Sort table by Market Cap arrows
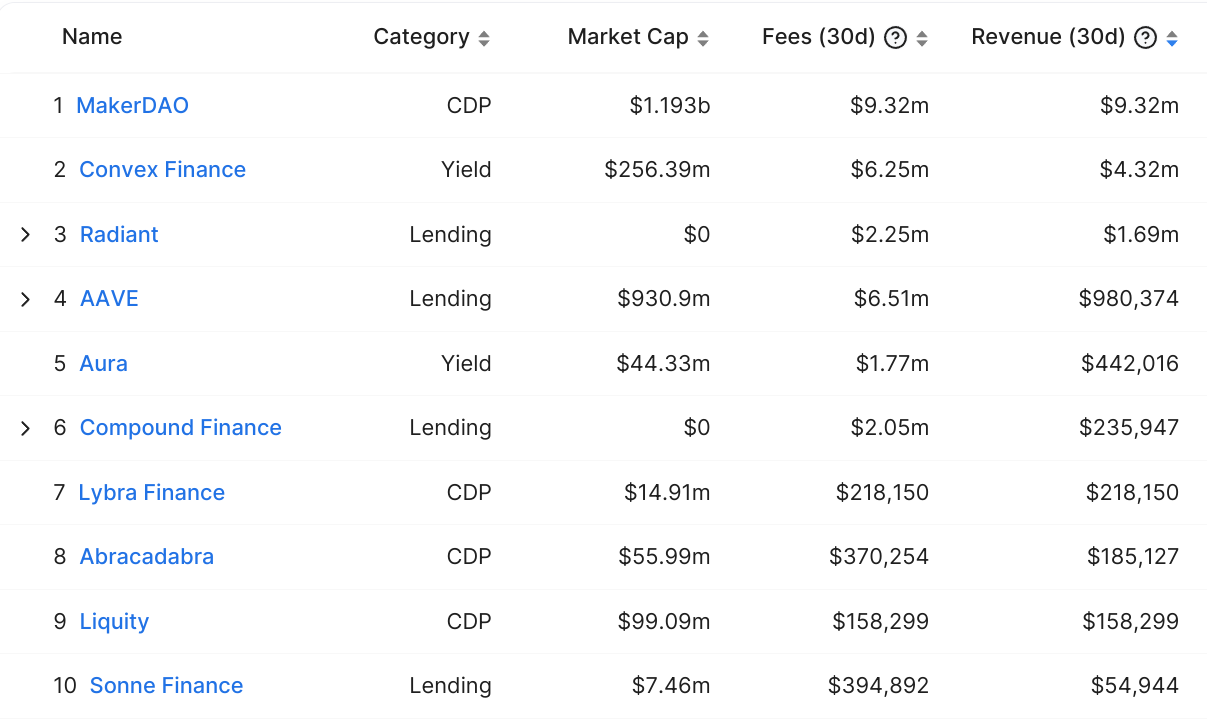Image resolution: width=1207 pixels, height=719 pixels. (x=703, y=39)
